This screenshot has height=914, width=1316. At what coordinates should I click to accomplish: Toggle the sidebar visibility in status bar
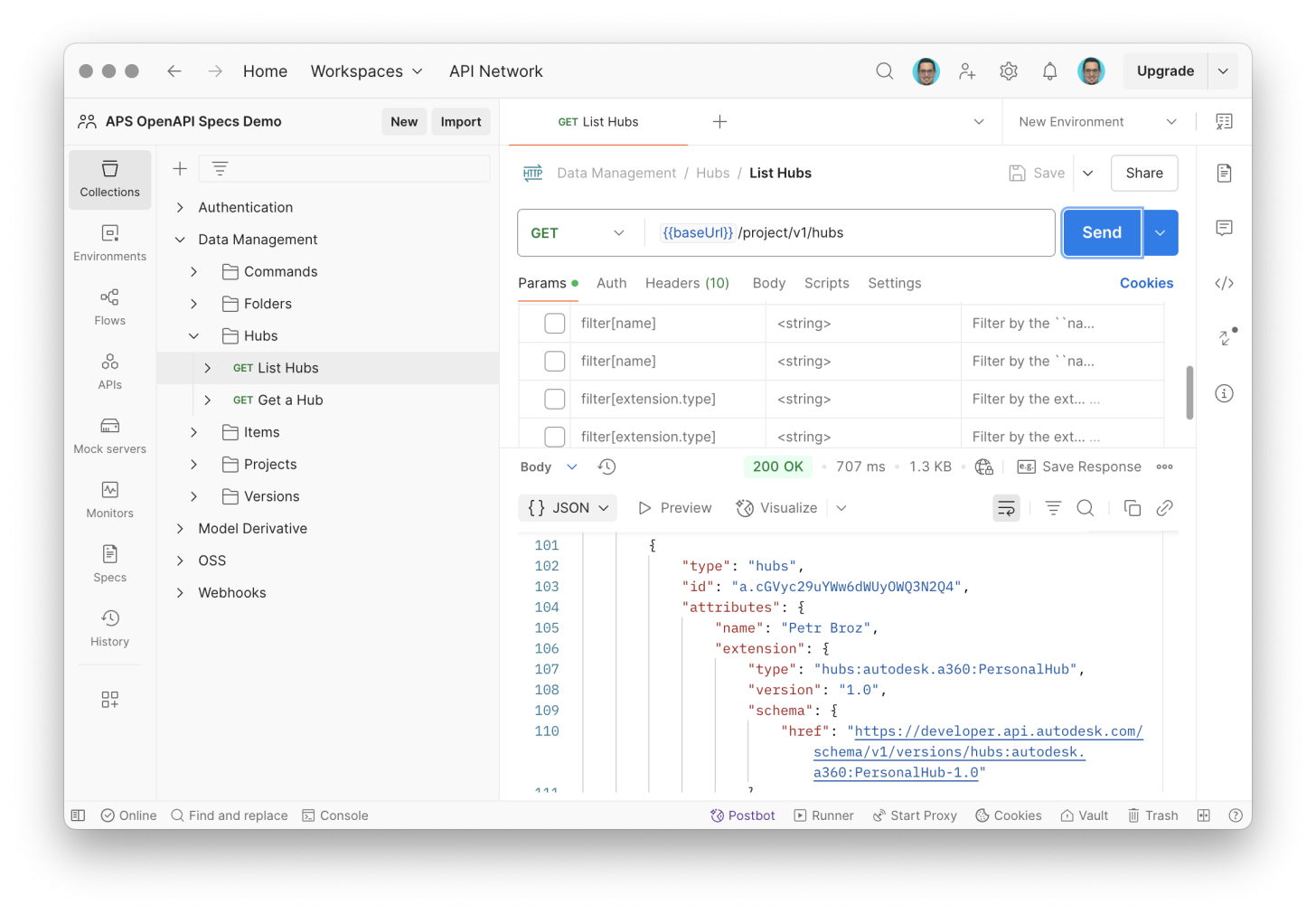pos(79,815)
